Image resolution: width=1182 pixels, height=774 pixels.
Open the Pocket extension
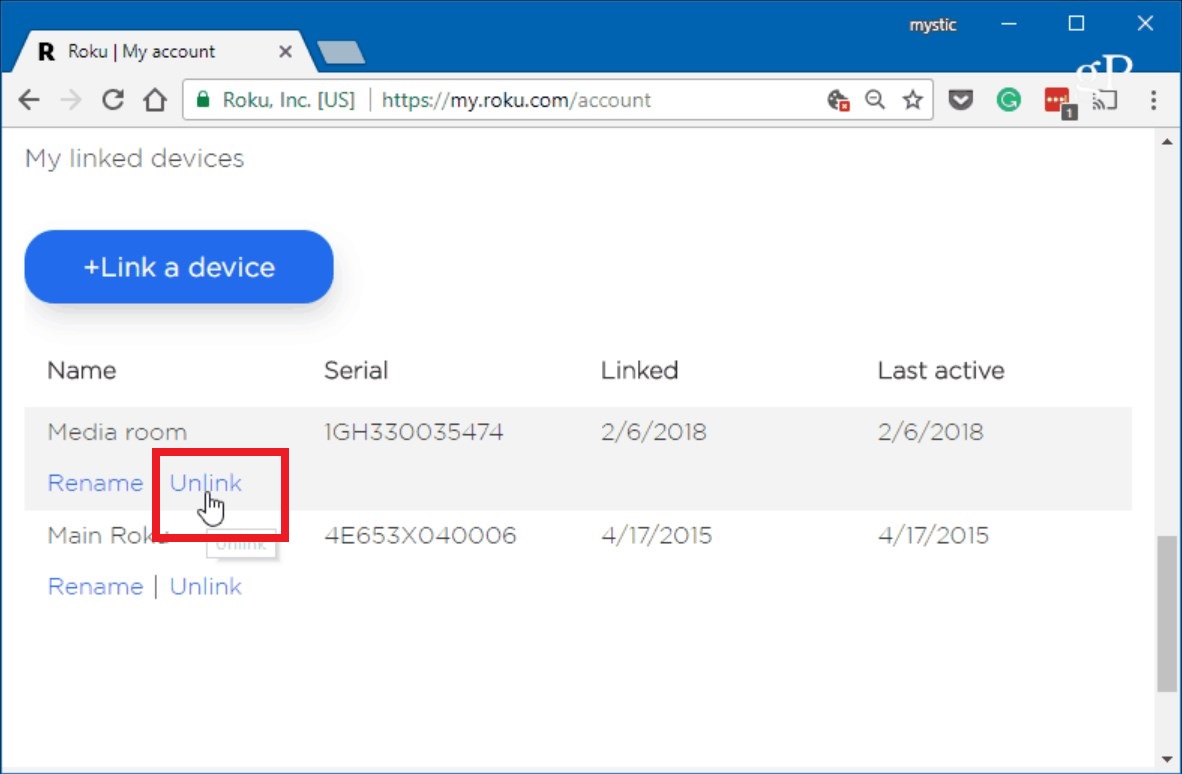pyautogui.click(x=961, y=100)
